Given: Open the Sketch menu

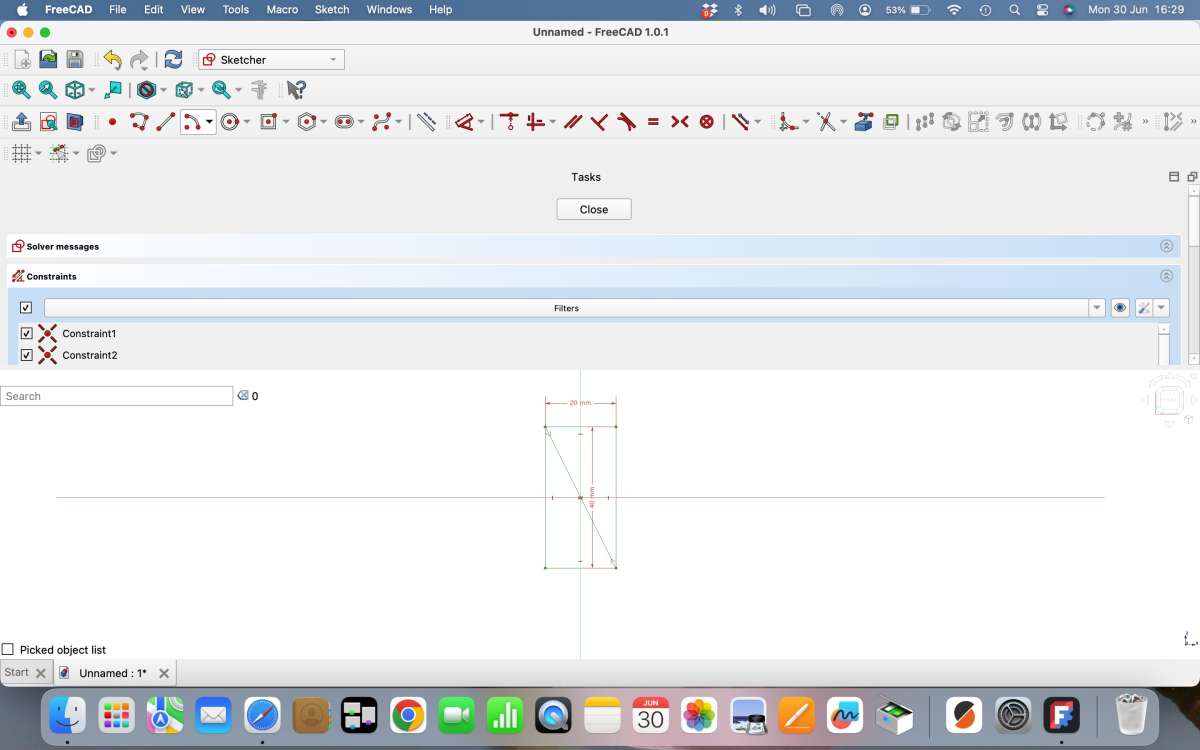Looking at the screenshot, I should pos(332,9).
